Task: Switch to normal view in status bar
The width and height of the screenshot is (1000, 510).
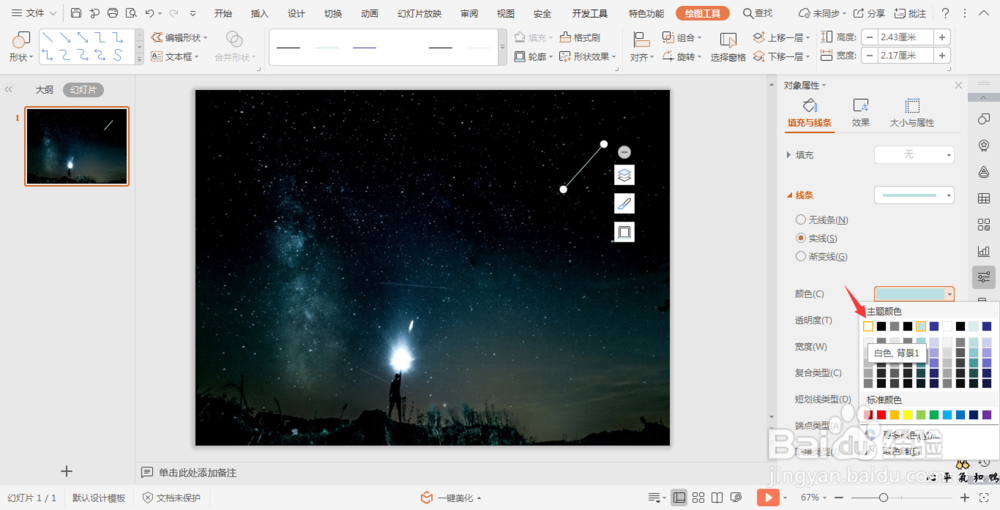Action: [x=679, y=497]
